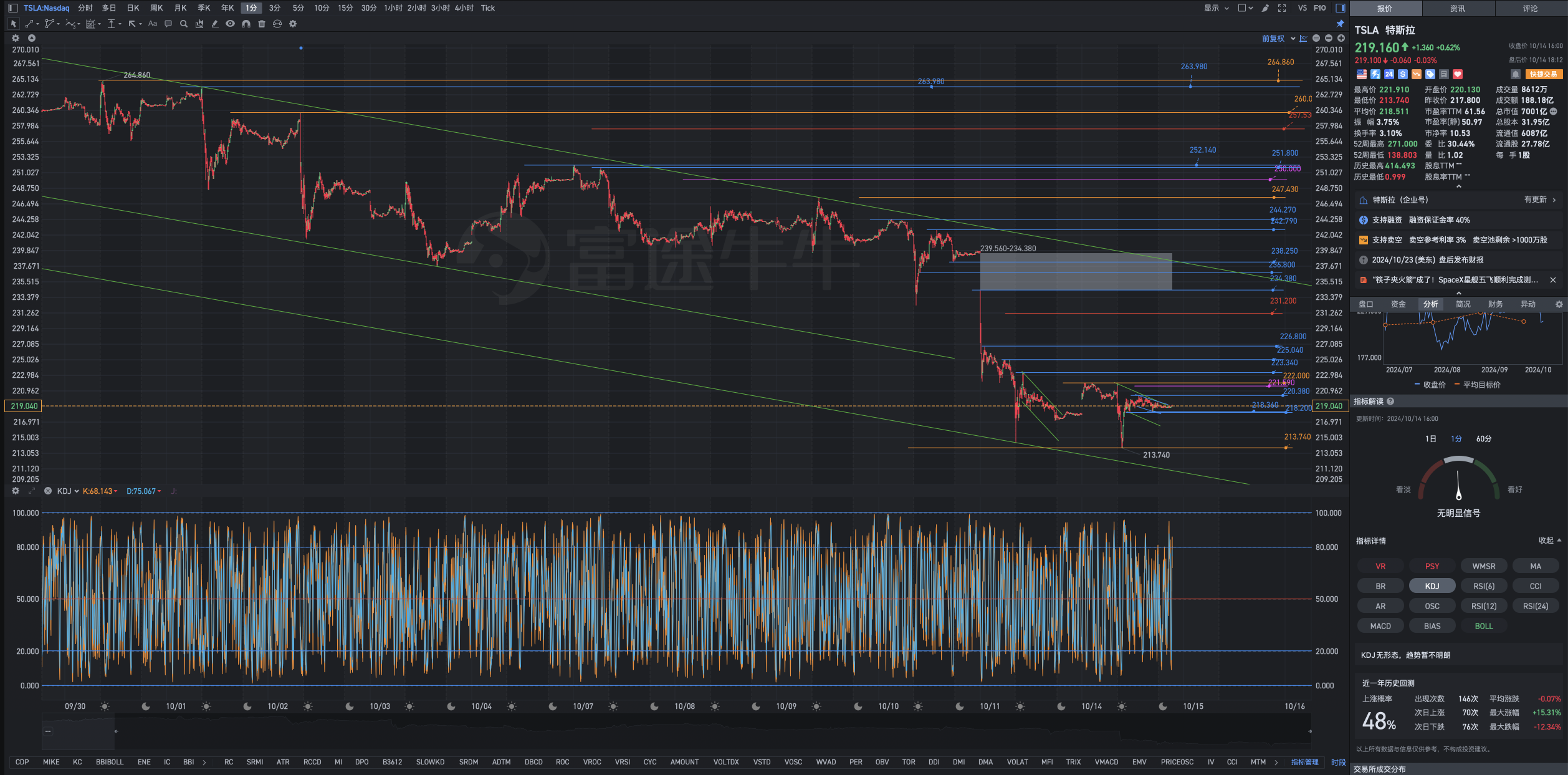Zoom in chart with plus icon
Screen dimensions: 1568x775
click(x=1341, y=39)
